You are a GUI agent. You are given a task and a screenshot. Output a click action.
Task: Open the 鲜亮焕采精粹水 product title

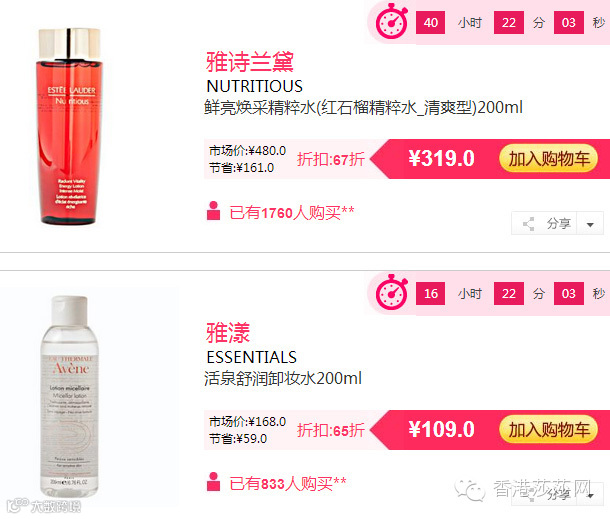[363, 107]
